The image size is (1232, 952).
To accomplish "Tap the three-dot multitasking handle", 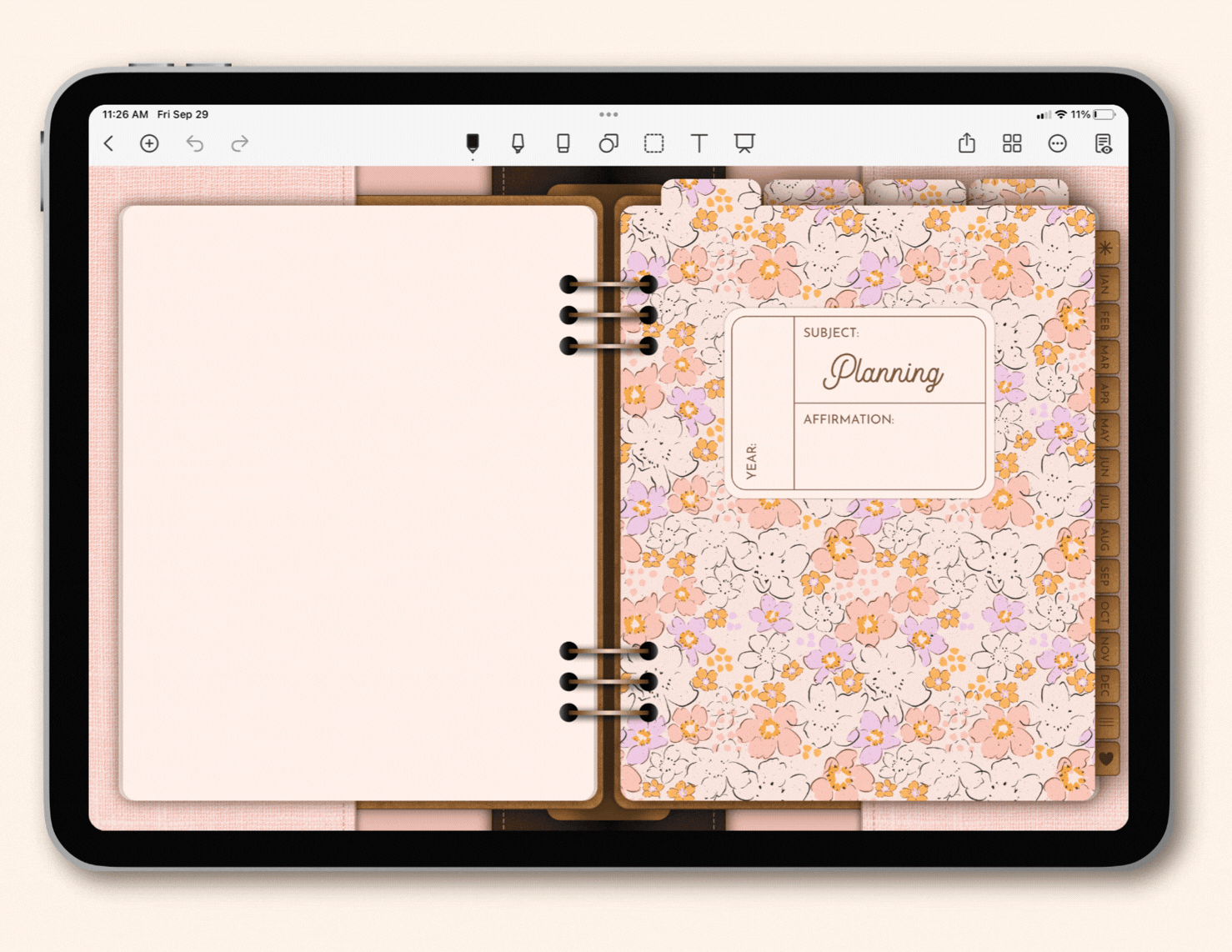I will pos(608,114).
